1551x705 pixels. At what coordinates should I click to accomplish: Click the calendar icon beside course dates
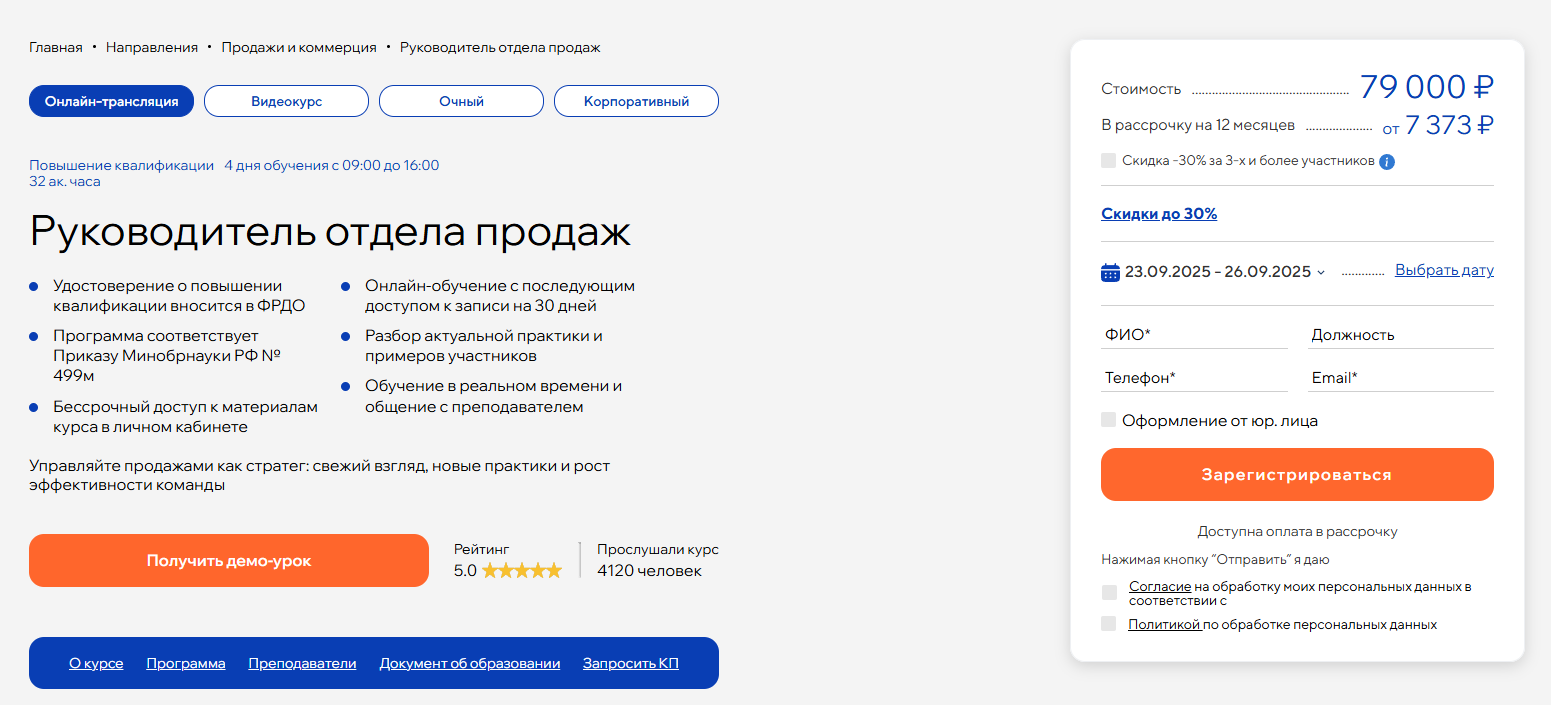[1110, 272]
